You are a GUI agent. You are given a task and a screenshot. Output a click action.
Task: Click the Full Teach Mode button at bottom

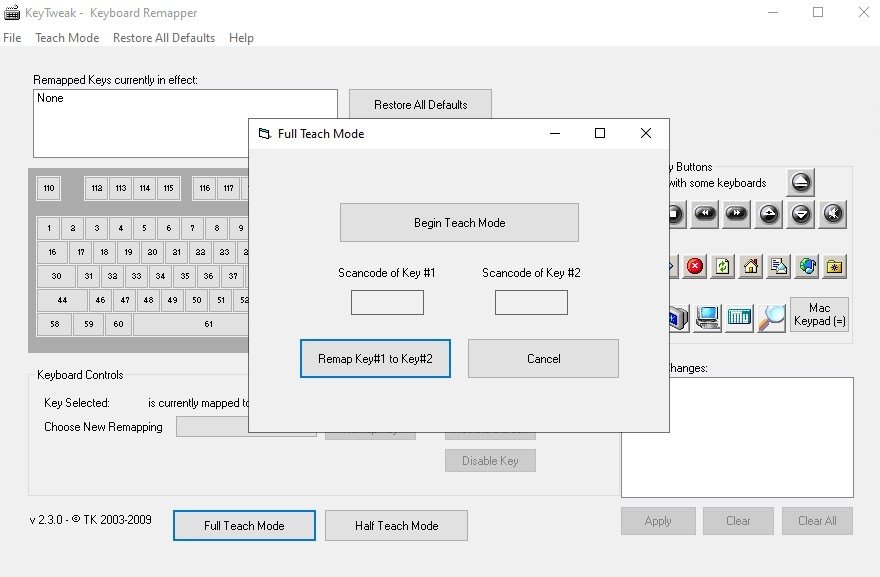tap(244, 526)
